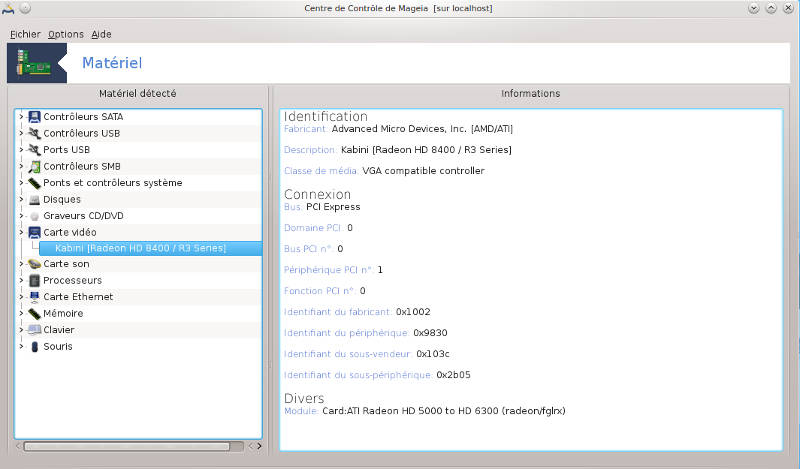Open the Fichier menu

coord(25,34)
